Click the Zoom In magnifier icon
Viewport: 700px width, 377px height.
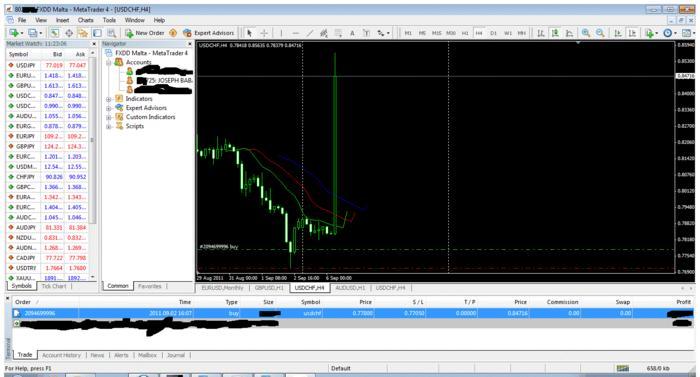tap(586, 33)
